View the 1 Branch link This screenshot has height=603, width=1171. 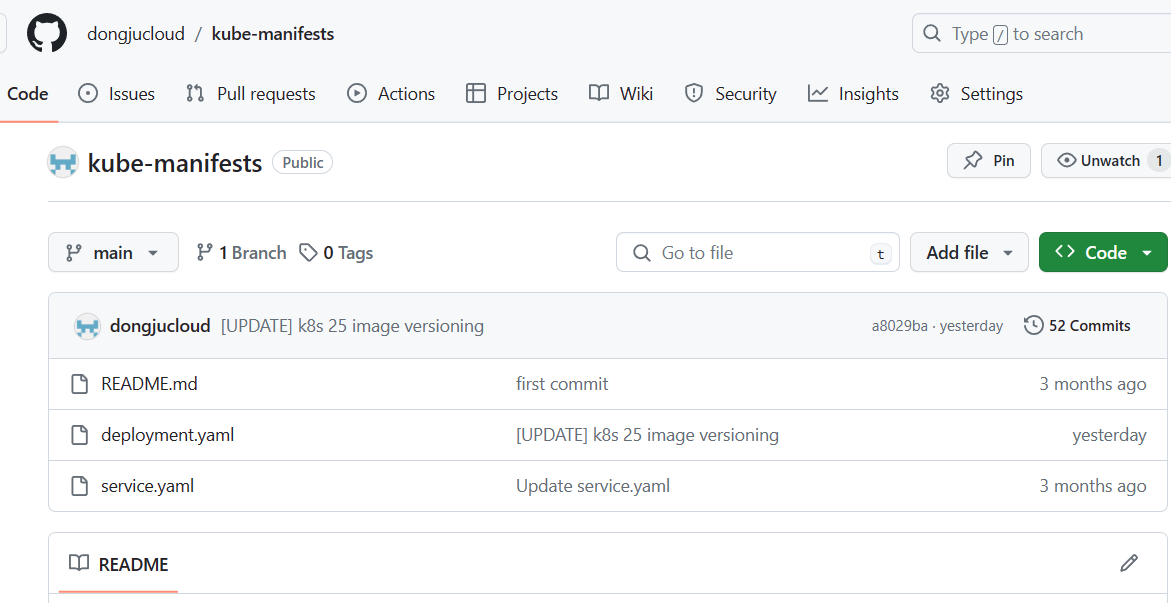(241, 253)
